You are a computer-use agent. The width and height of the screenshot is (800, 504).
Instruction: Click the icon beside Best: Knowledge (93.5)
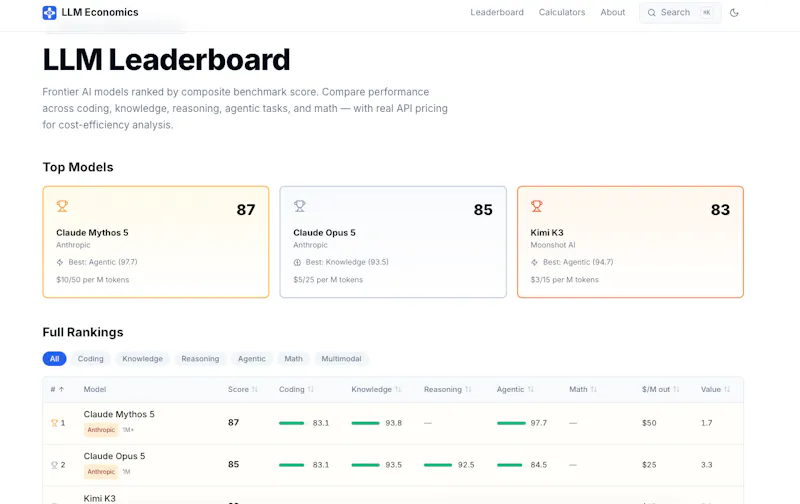[x=297, y=262]
